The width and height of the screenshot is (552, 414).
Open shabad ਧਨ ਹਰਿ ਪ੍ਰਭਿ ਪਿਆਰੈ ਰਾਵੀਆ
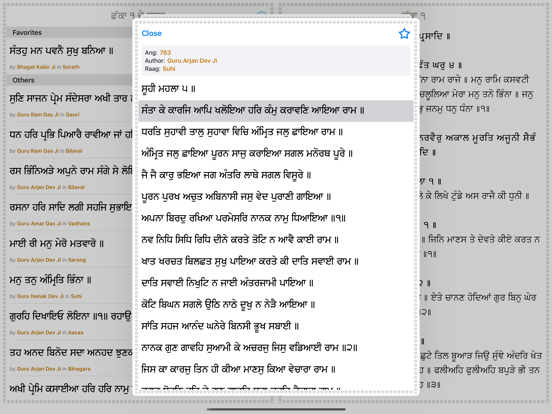click(70, 135)
